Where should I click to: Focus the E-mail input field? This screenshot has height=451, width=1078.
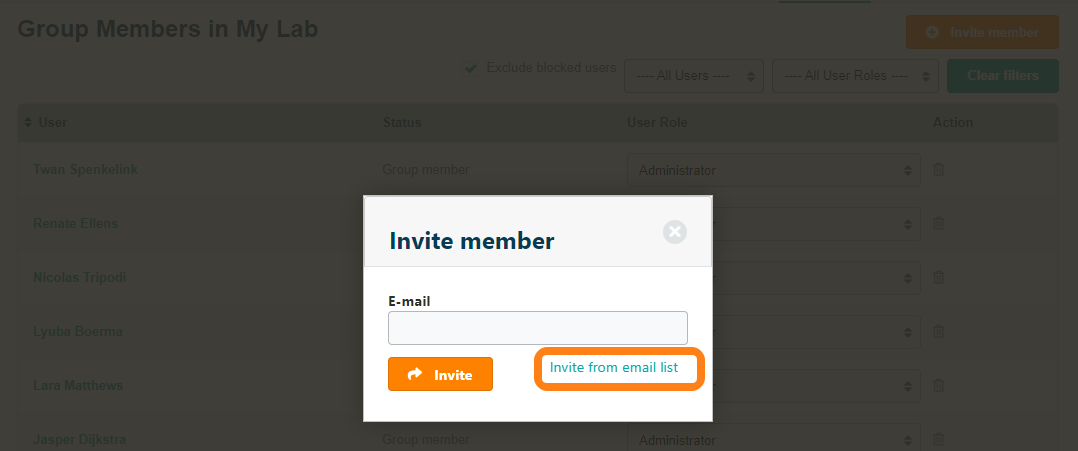point(537,328)
